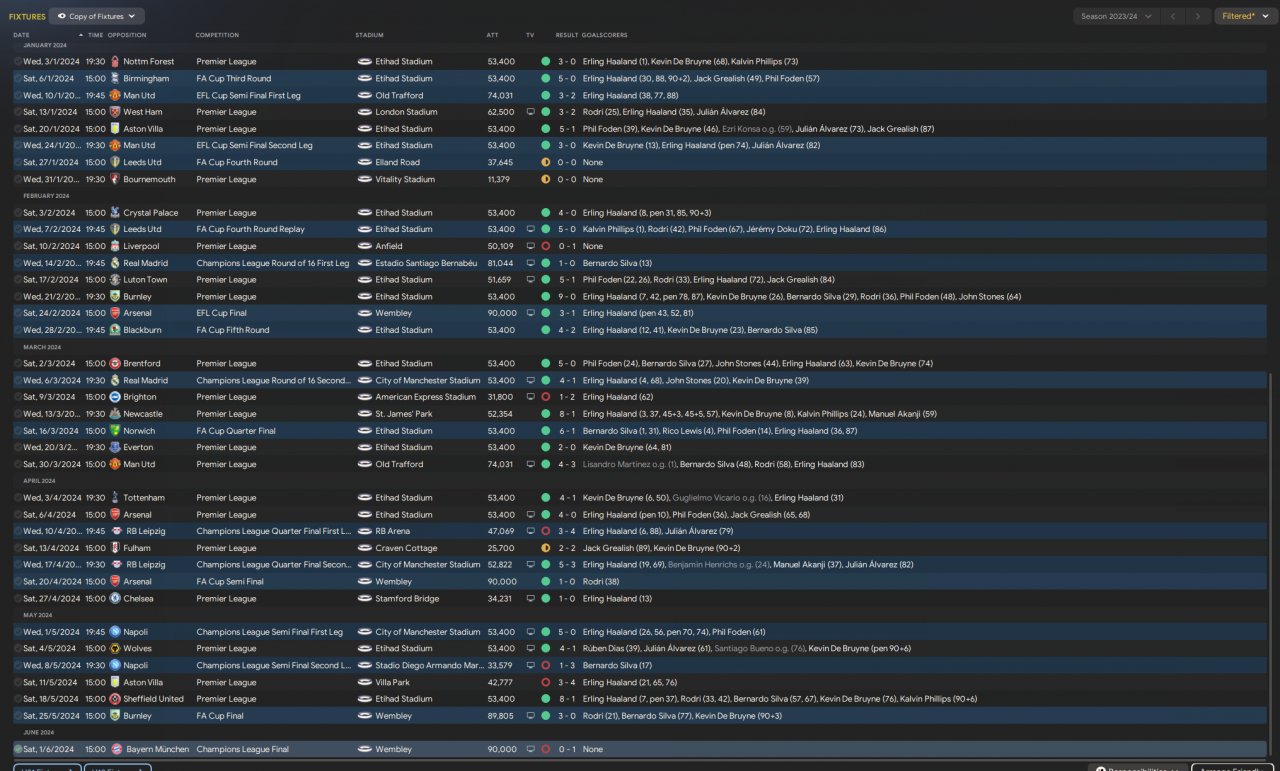Screen dimensions: 1280x771
Task: Sort by the Result column header
Action: [x=567, y=35]
